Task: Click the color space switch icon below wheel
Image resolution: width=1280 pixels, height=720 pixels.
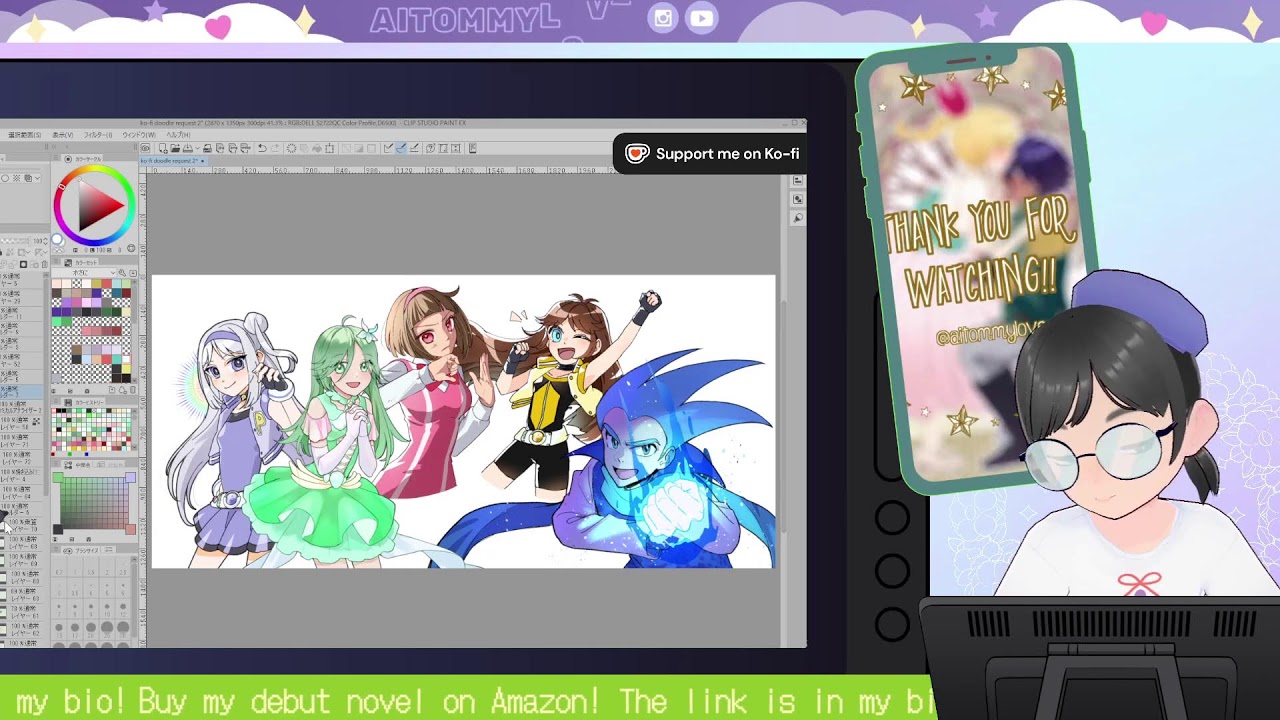Action: click(x=131, y=248)
